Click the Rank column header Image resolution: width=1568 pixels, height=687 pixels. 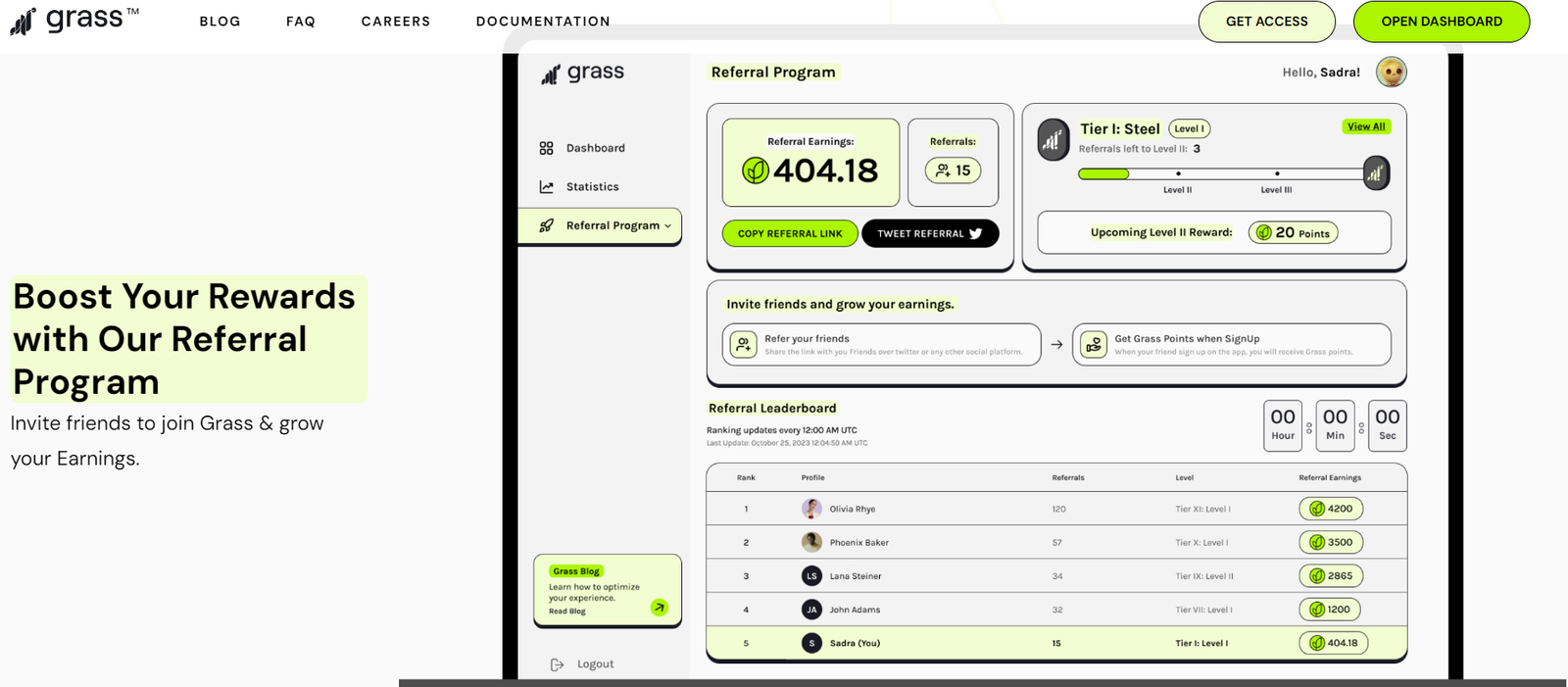pos(746,478)
